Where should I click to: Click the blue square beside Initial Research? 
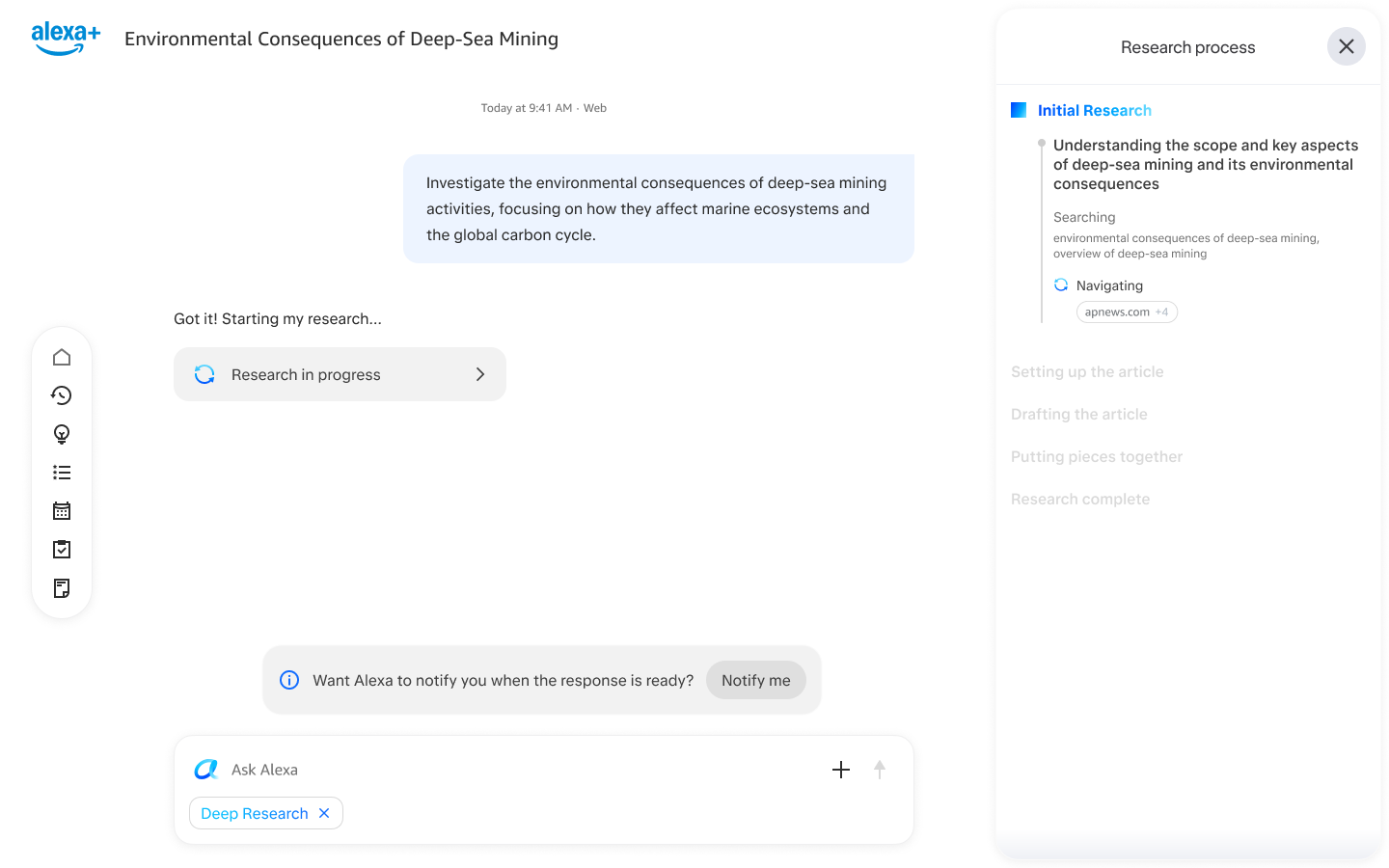pos(1019,110)
